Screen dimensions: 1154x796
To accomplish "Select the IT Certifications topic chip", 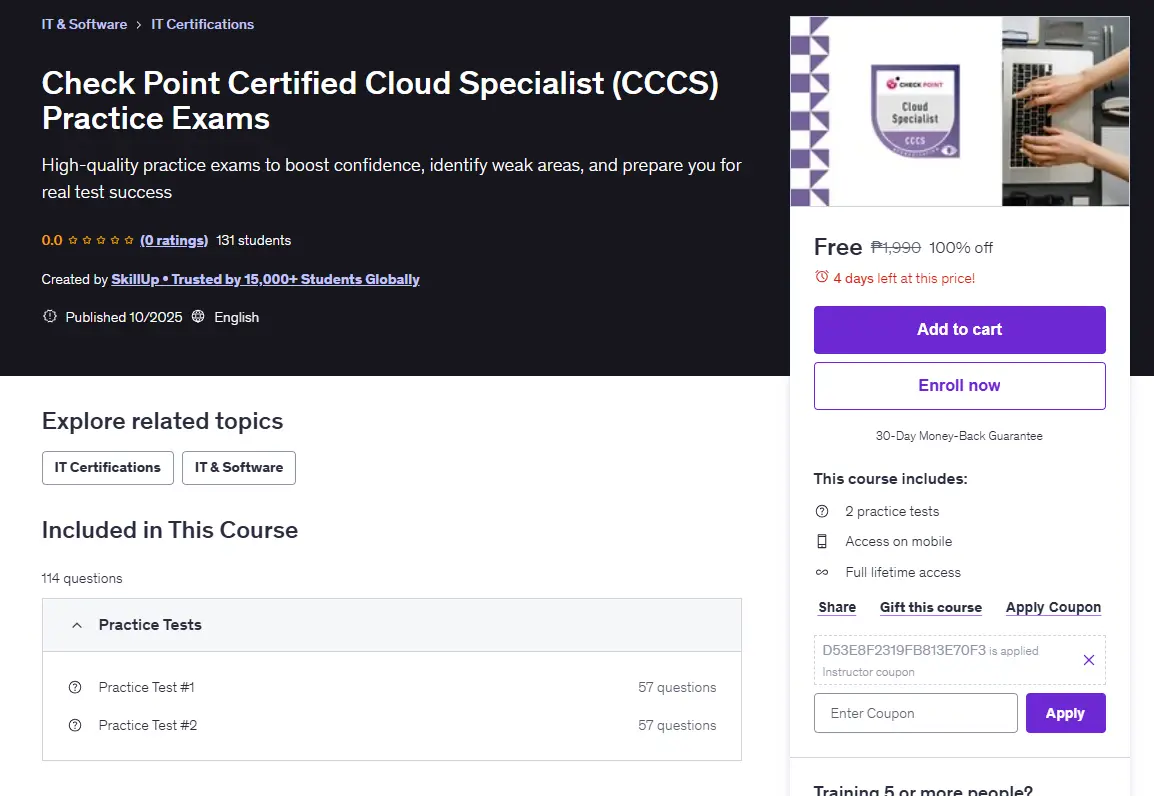I will click(x=107, y=468).
